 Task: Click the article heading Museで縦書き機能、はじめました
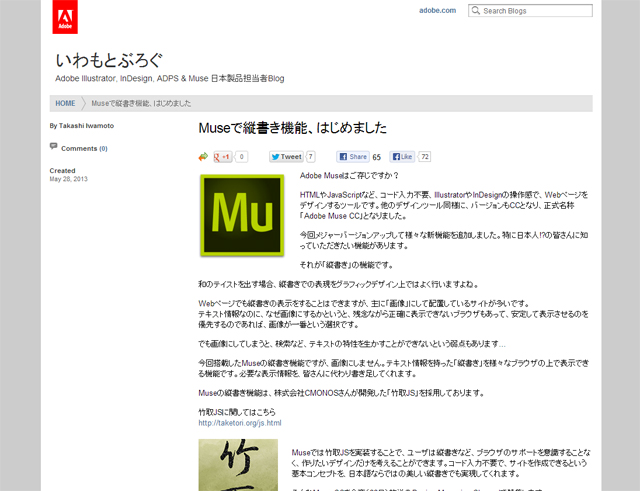point(292,128)
